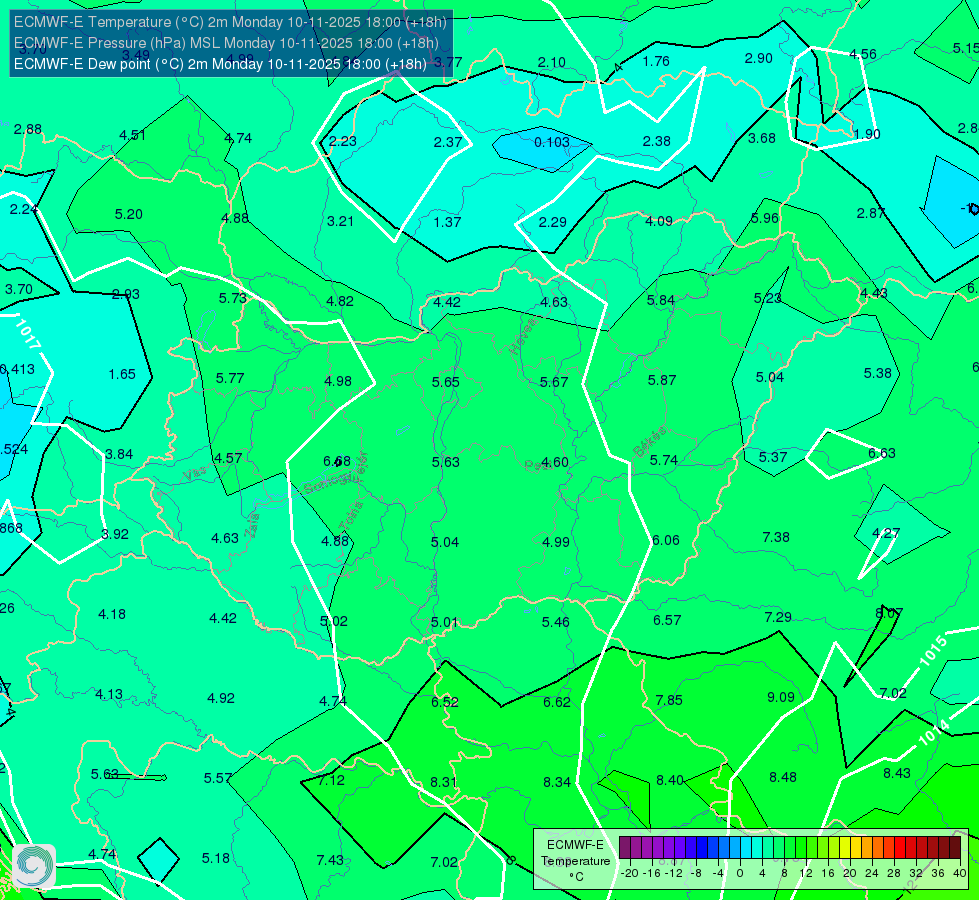Click the 5.73 temperature value
The height and width of the screenshot is (900, 979).
[x=232, y=299]
